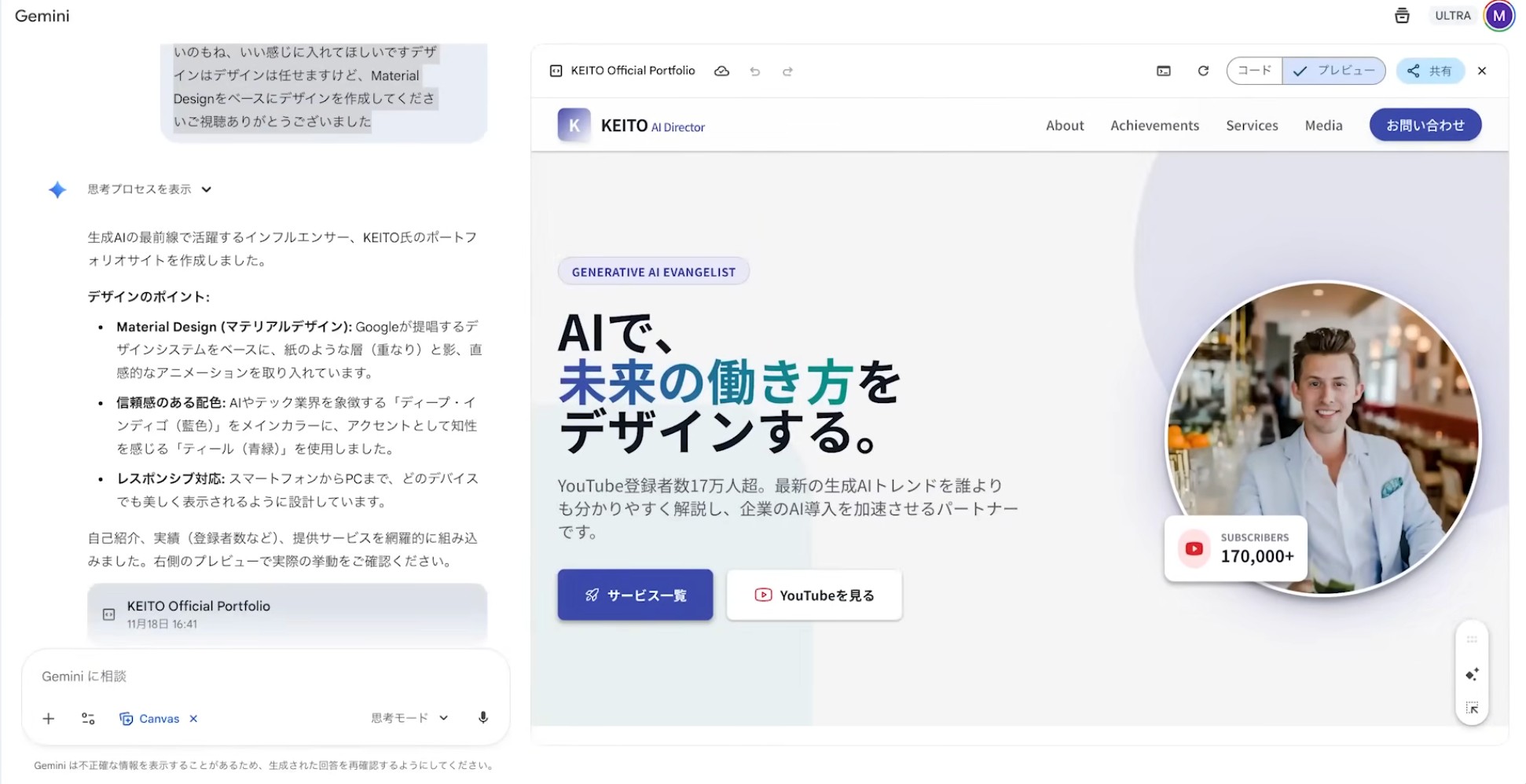1526x784 pixels.
Task: Open the activity archive icon in the top bar
Action: (x=1402, y=16)
